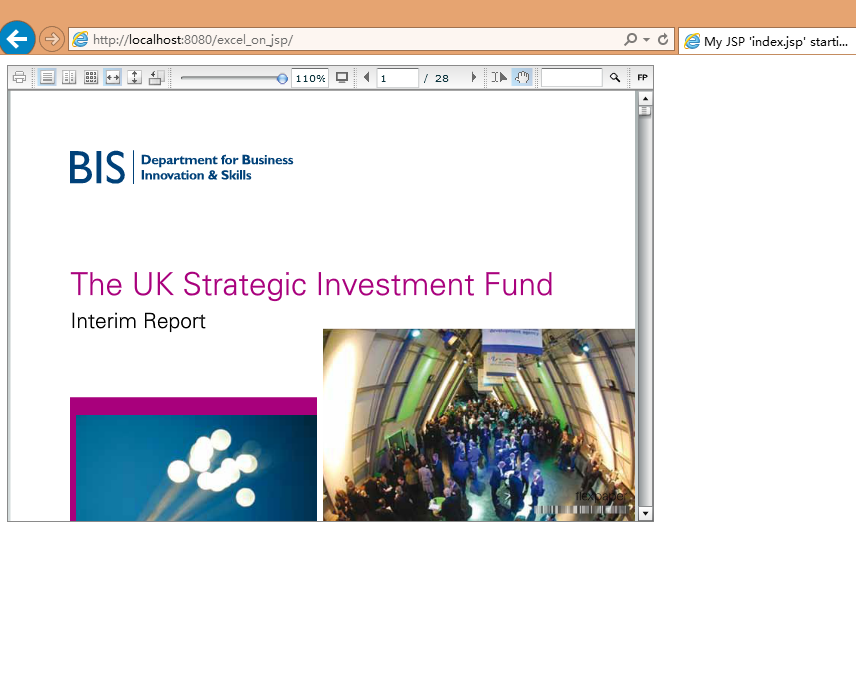Click the 'Interim Report' subtitle text
Viewport: 856px width, 682px height.
click(x=138, y=321)
